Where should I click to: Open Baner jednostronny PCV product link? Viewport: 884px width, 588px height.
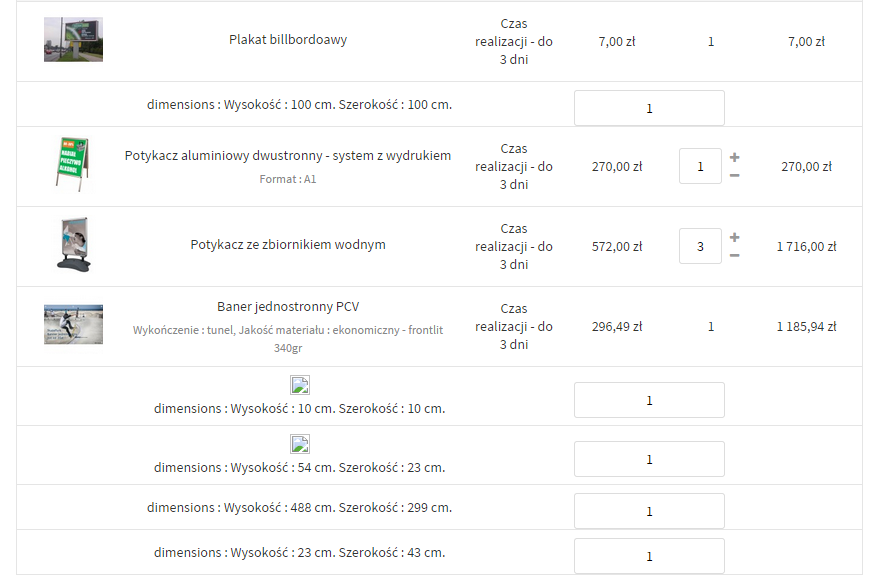288,307
